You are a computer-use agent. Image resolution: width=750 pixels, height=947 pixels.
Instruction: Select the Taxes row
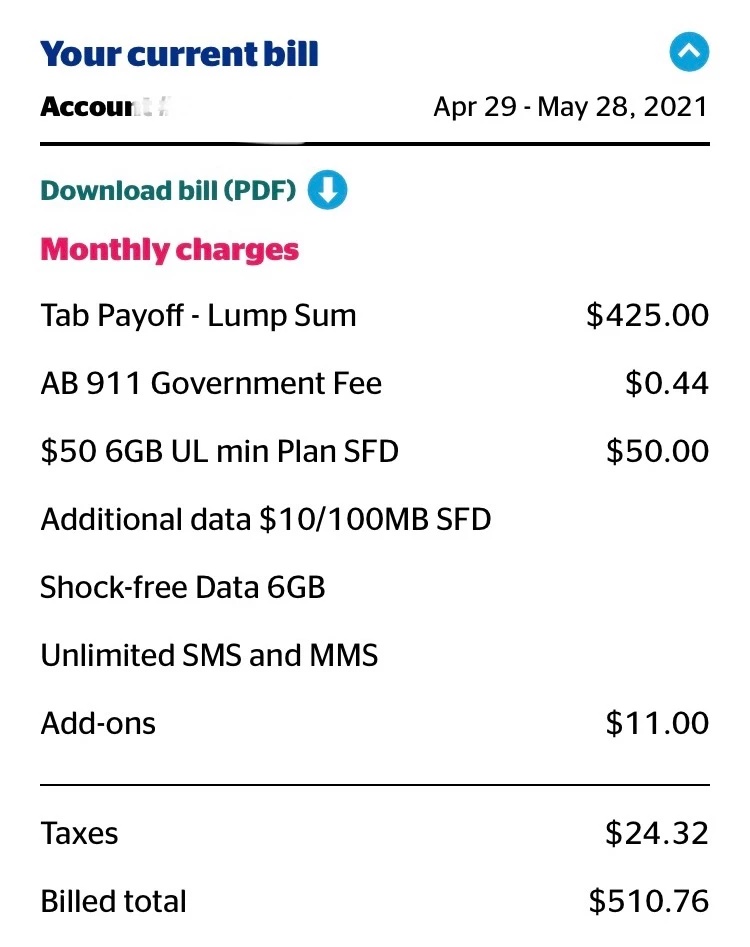point(375,833)
